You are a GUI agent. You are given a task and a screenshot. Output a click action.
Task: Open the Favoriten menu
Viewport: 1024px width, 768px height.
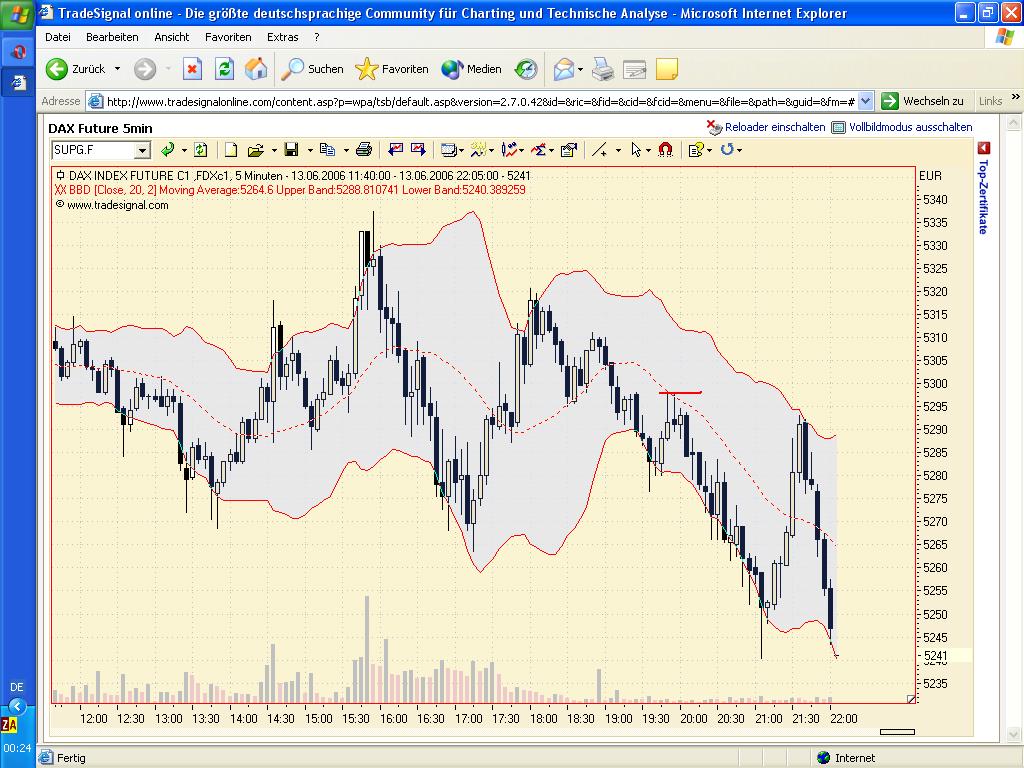[228, 37]
